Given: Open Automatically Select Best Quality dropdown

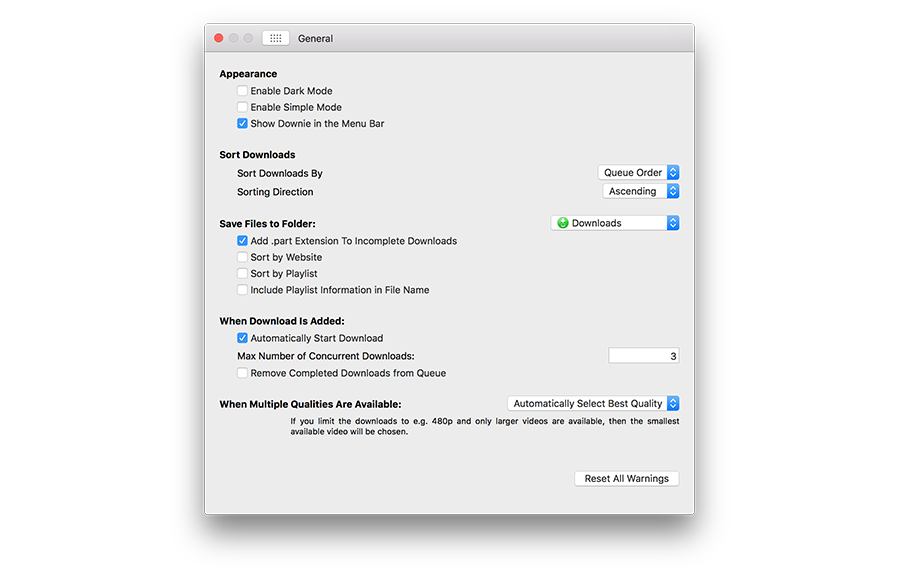Looking at the screenshot, I should (x=593, y=404).
